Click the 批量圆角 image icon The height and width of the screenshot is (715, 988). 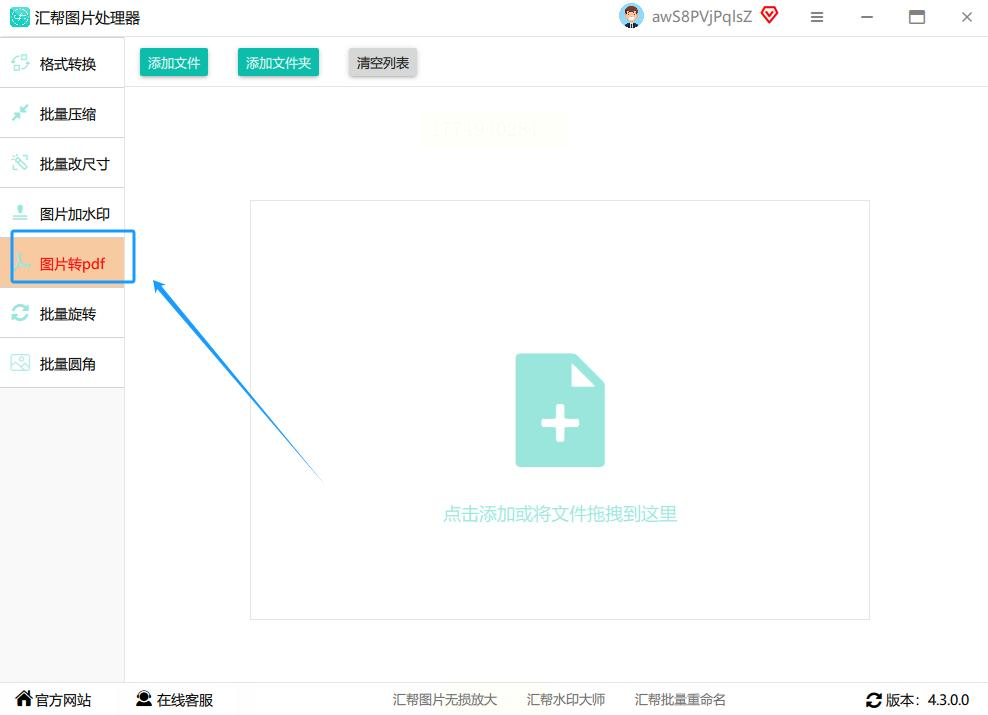click(x=20, y=363)
